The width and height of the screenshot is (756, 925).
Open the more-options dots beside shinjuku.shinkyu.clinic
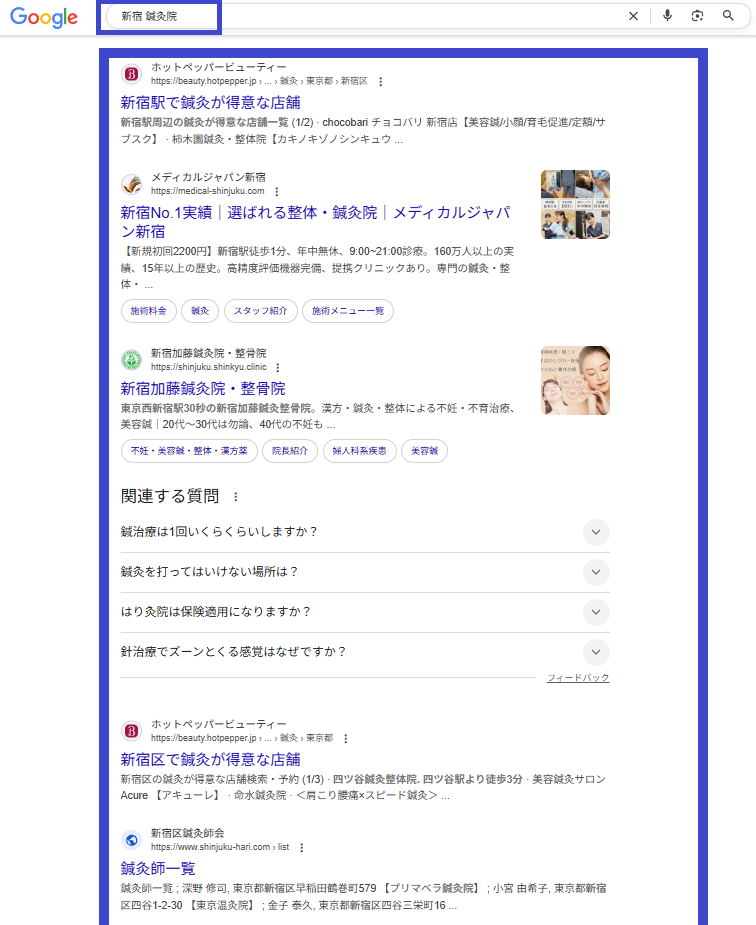(278, 367)
